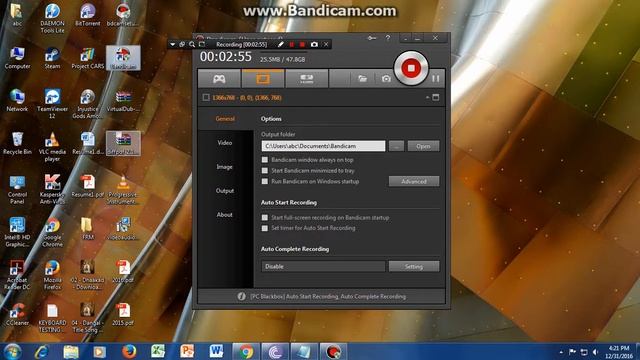Image resolution: width=640 pixels, height=360 pixels.
Task: Enable Bandicam window always on top
Action: point(265,160)
